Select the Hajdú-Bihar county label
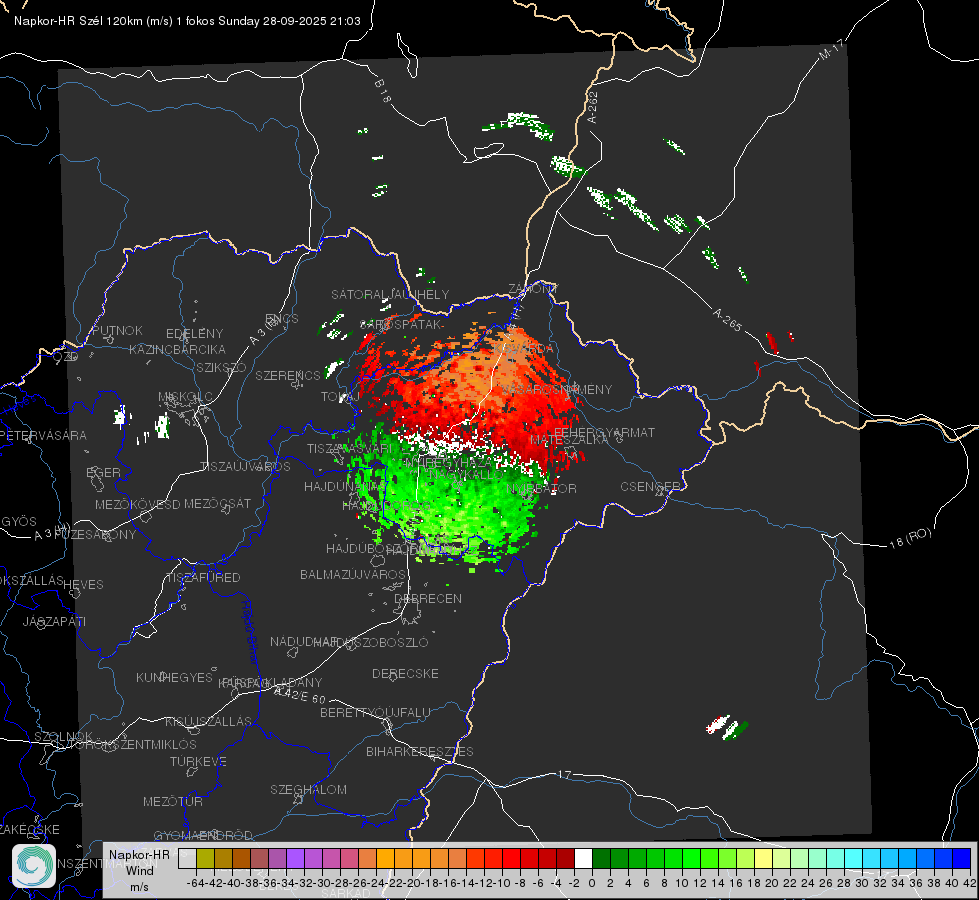Image resolution: width=979 pixels, height=900 pixels. tap(250, 632)
